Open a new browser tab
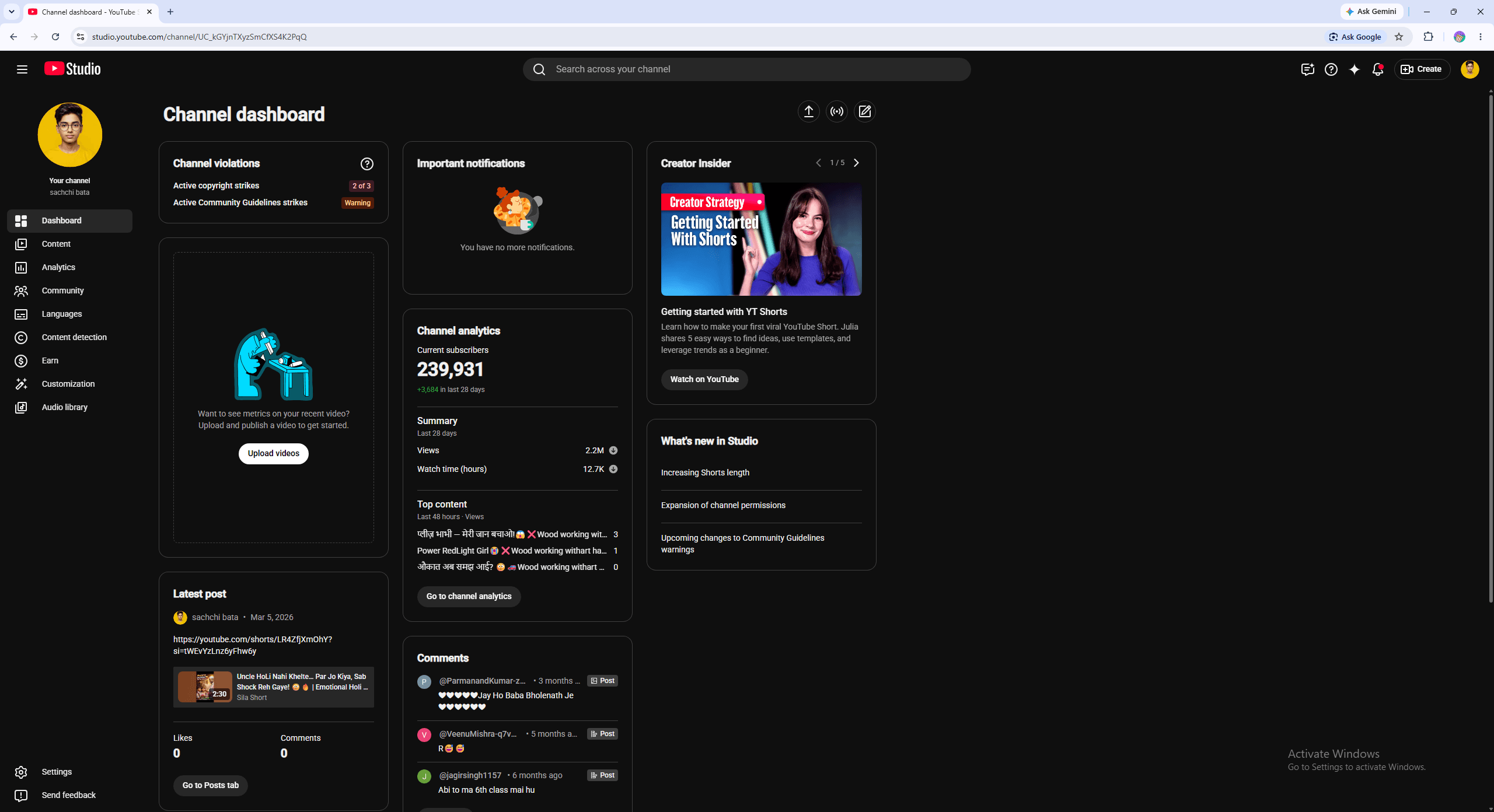 click(170, 12)
